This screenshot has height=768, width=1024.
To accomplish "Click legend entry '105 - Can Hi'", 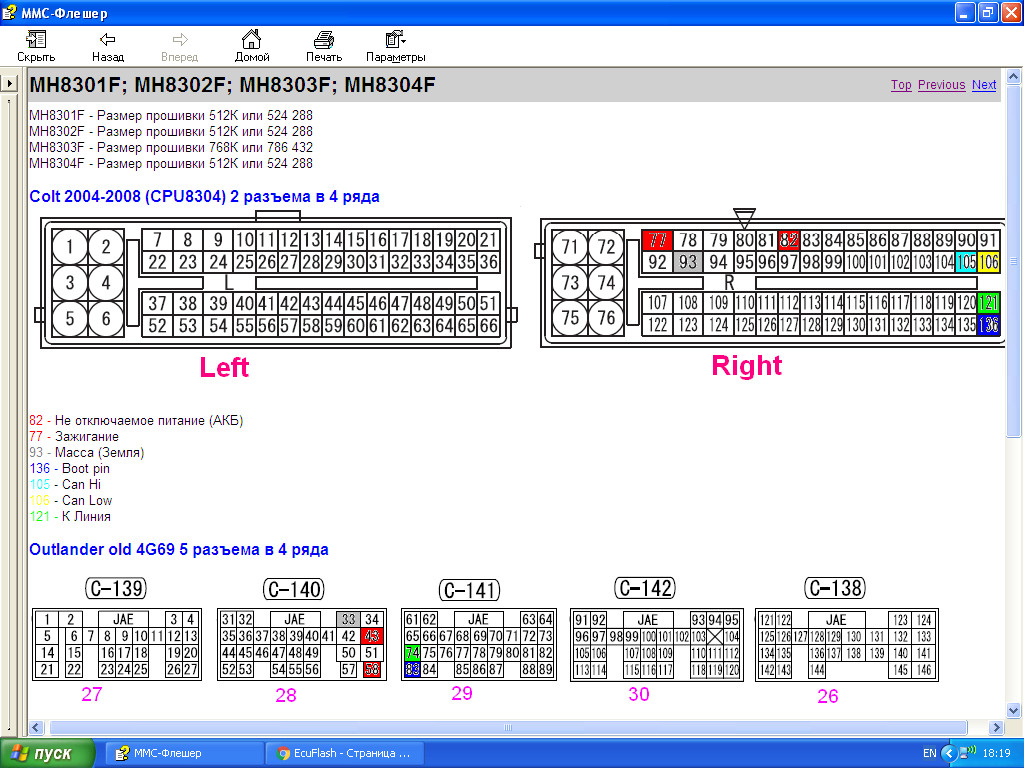I will click(x=65, y=484).
